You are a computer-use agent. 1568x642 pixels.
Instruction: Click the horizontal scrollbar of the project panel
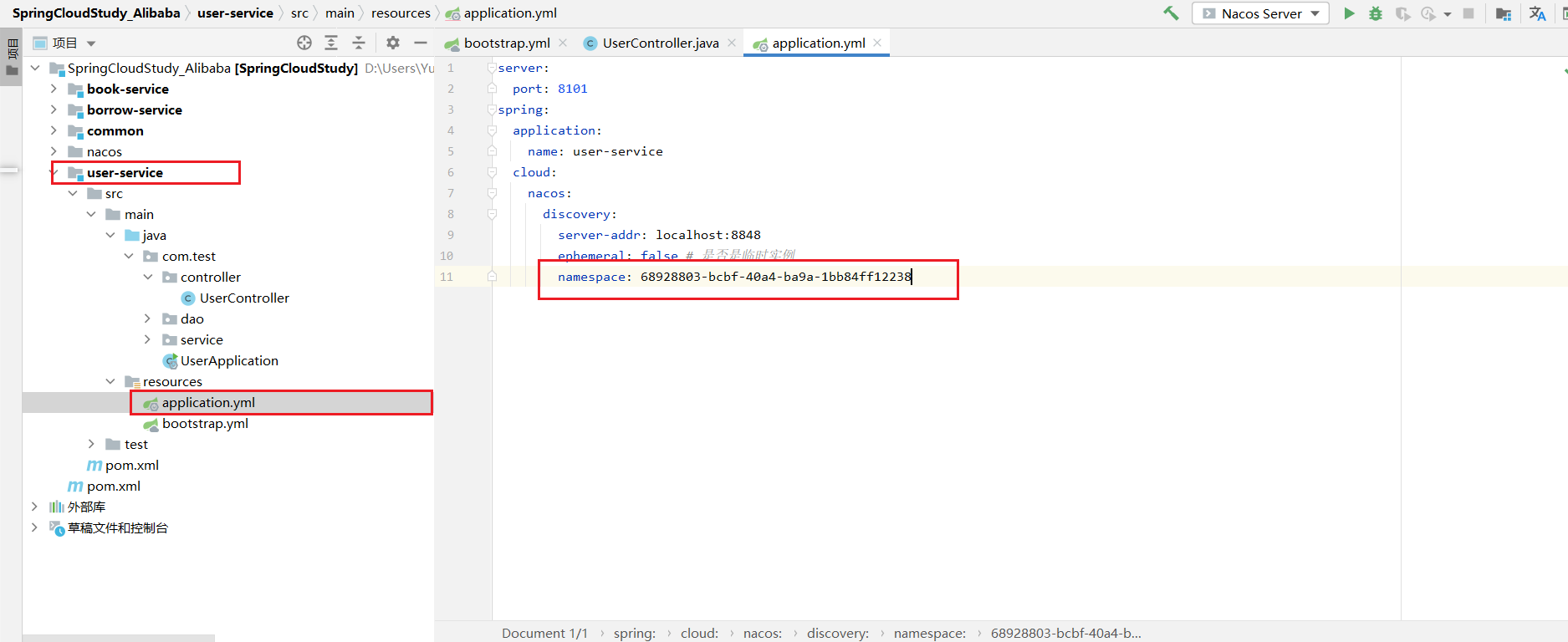118,638
